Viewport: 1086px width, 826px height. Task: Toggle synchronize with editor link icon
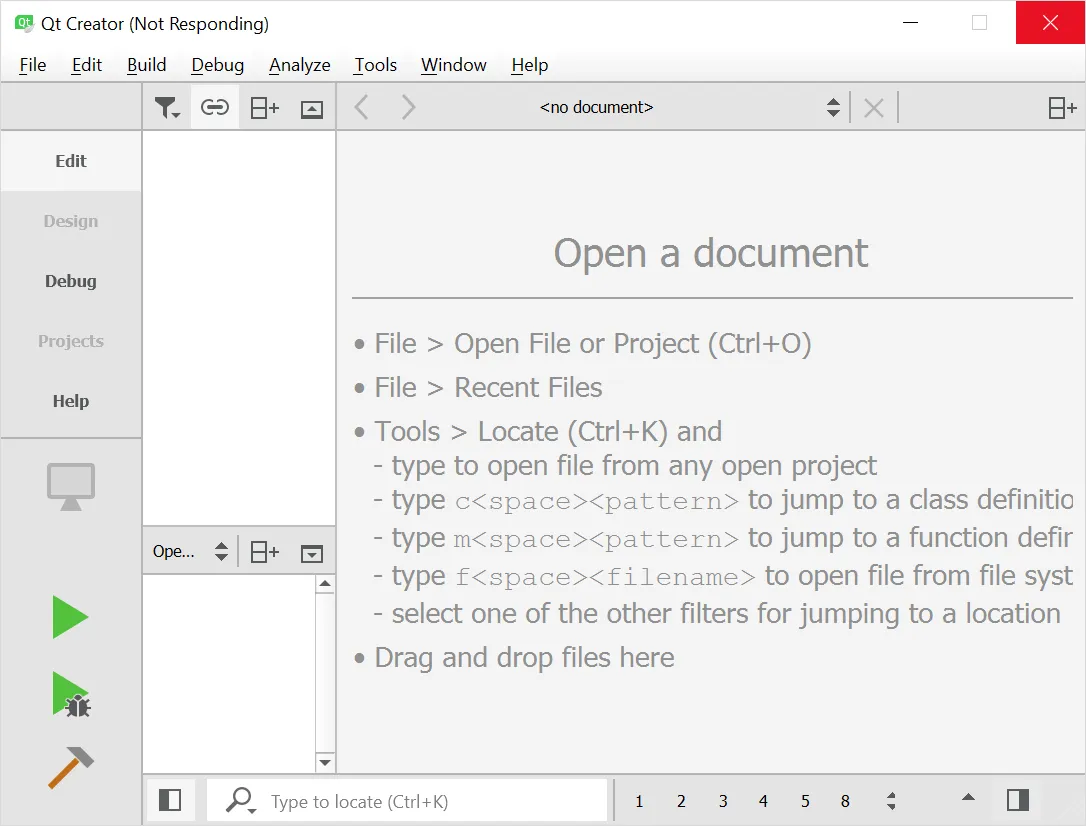click(215, 107)
